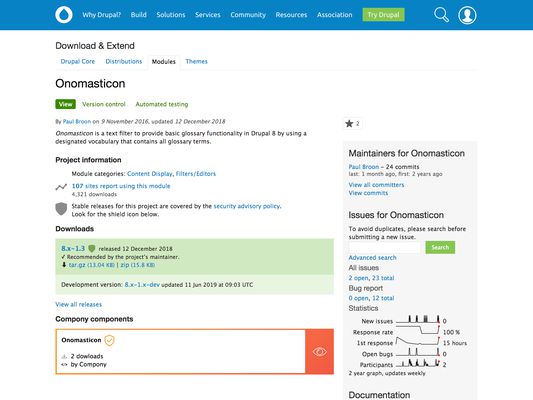Click the download arrow icon before tar.gz
The image size is (533, 400).
(64, 265)
